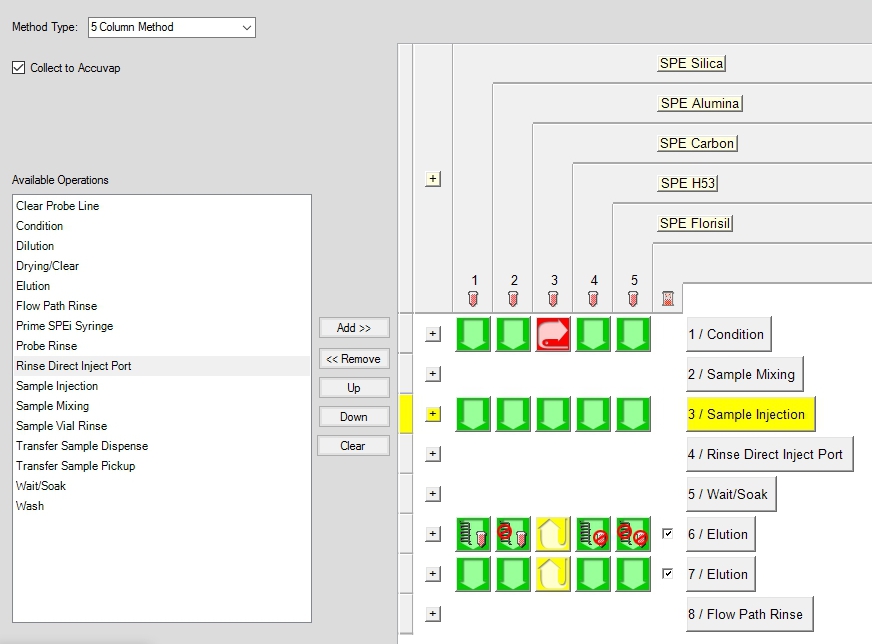Click the SPE Carbon column label
Screen dimensions: 872x644
[697, 143]
